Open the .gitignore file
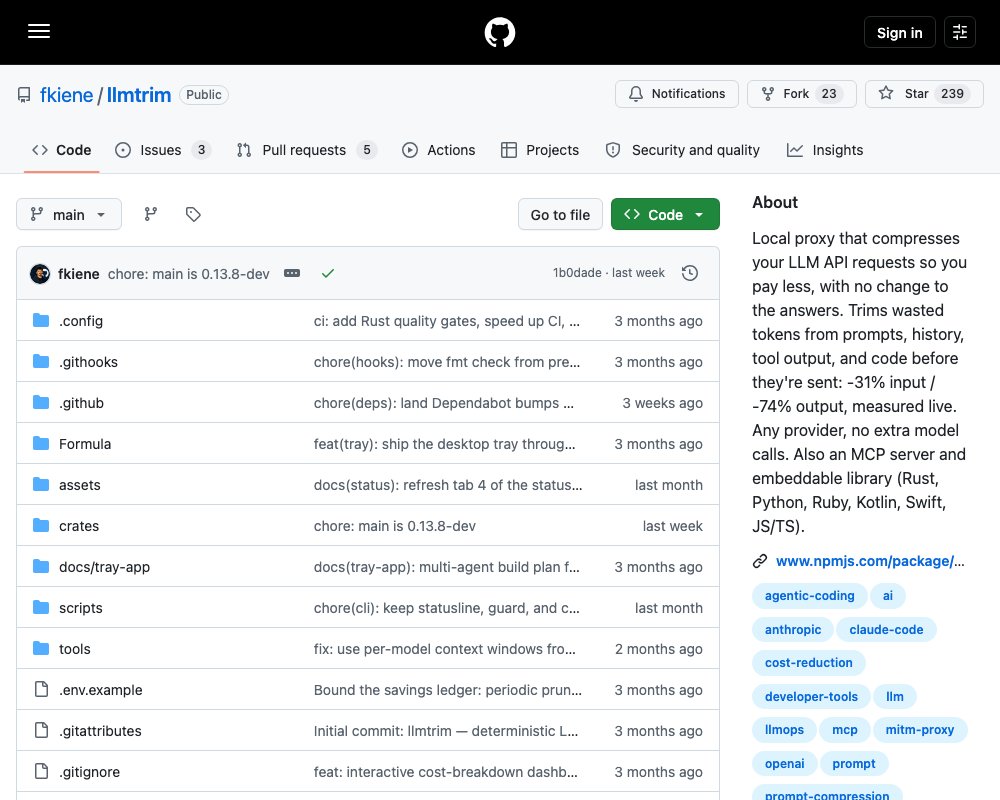Image resolution: width=1000 pixels, height=800 pixels. 89,772
